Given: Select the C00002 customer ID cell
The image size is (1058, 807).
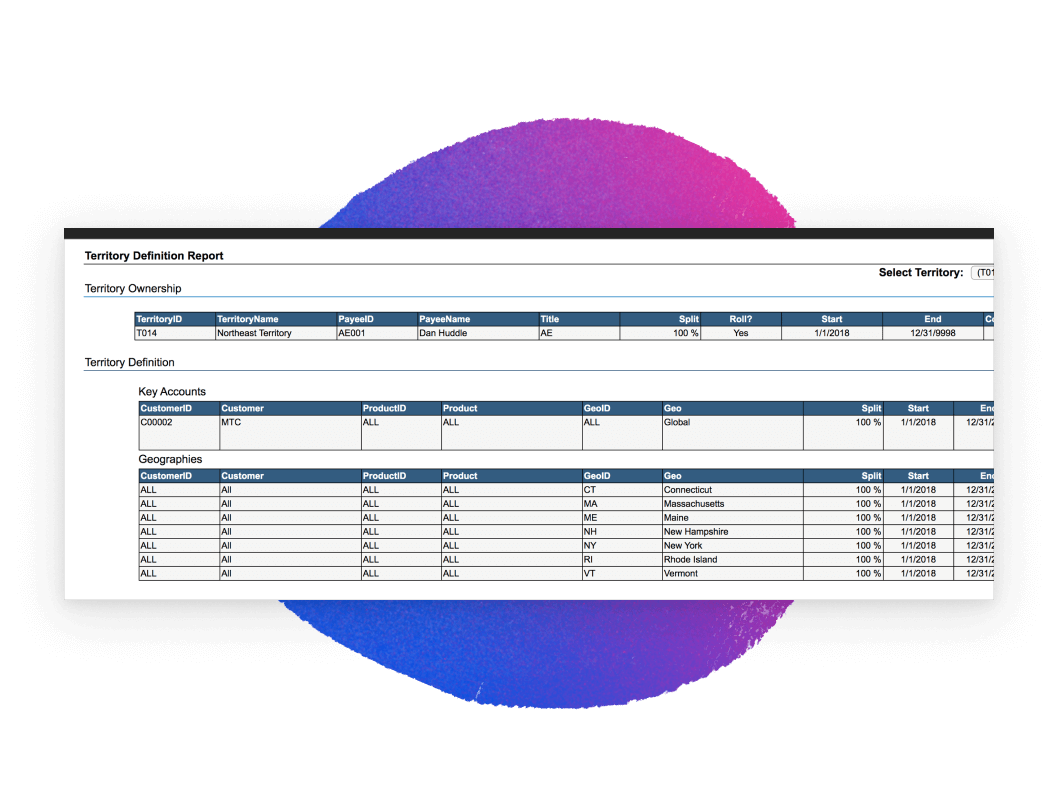Looking at the screenshot, I should (179, 433).
